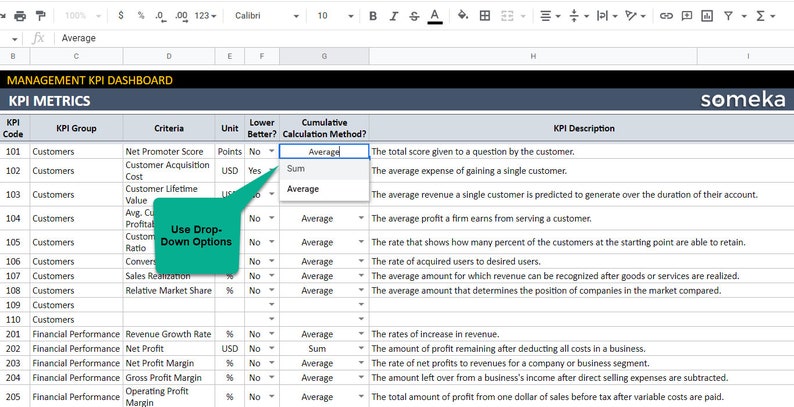The image size is (794, 407).
Task: Choose Sum from the dropdown list
Action: 324,169
